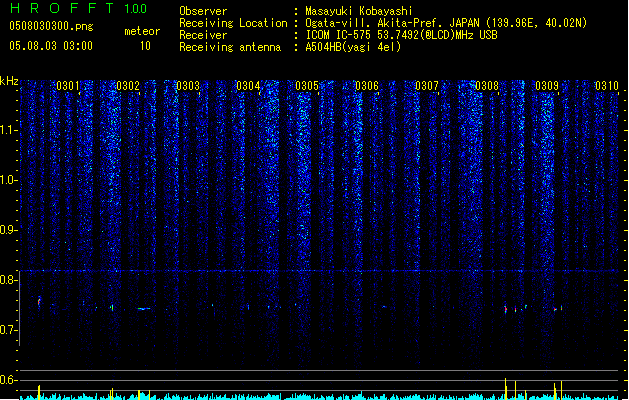Image resolution: width=629 pixels, height=400 pixels.
Task: Click the green 'meteor' label
Action: pyautogui.click(x=142, y=31)
